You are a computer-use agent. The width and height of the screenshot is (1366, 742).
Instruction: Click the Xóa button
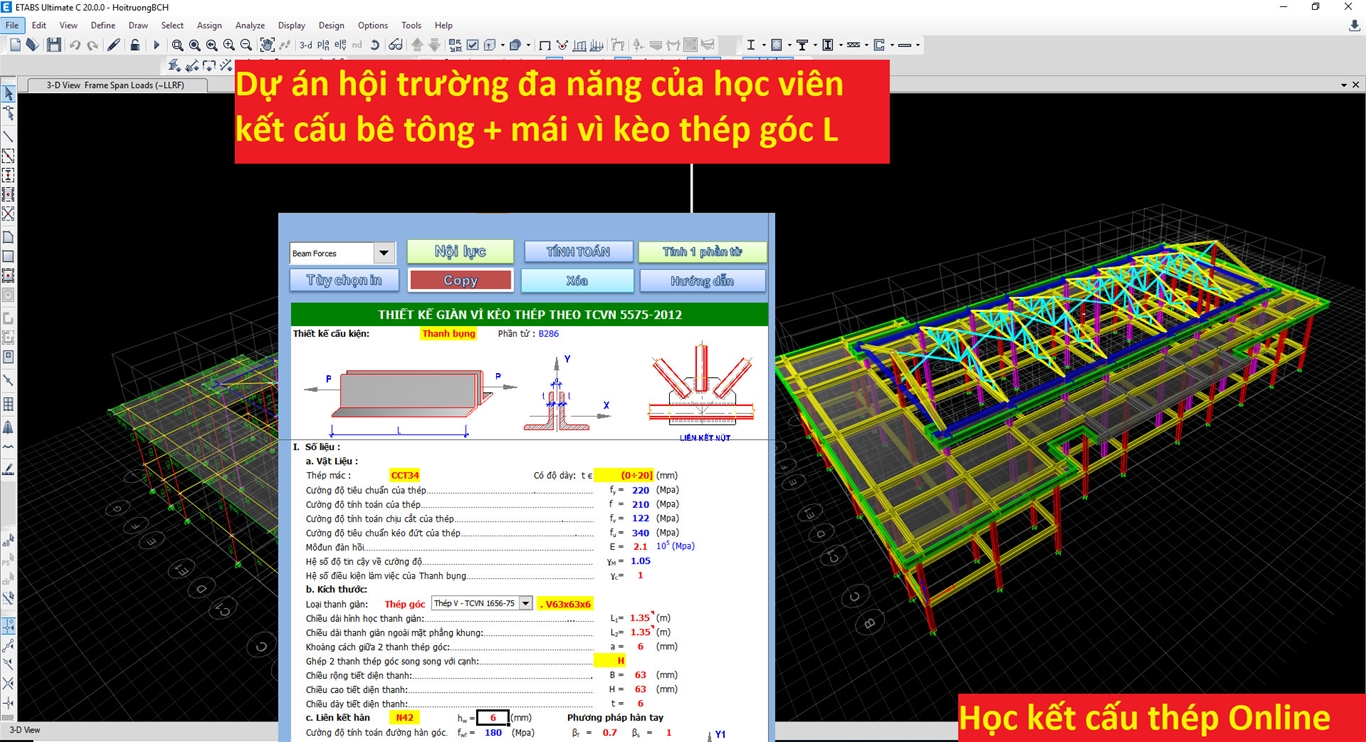point(577,281)
